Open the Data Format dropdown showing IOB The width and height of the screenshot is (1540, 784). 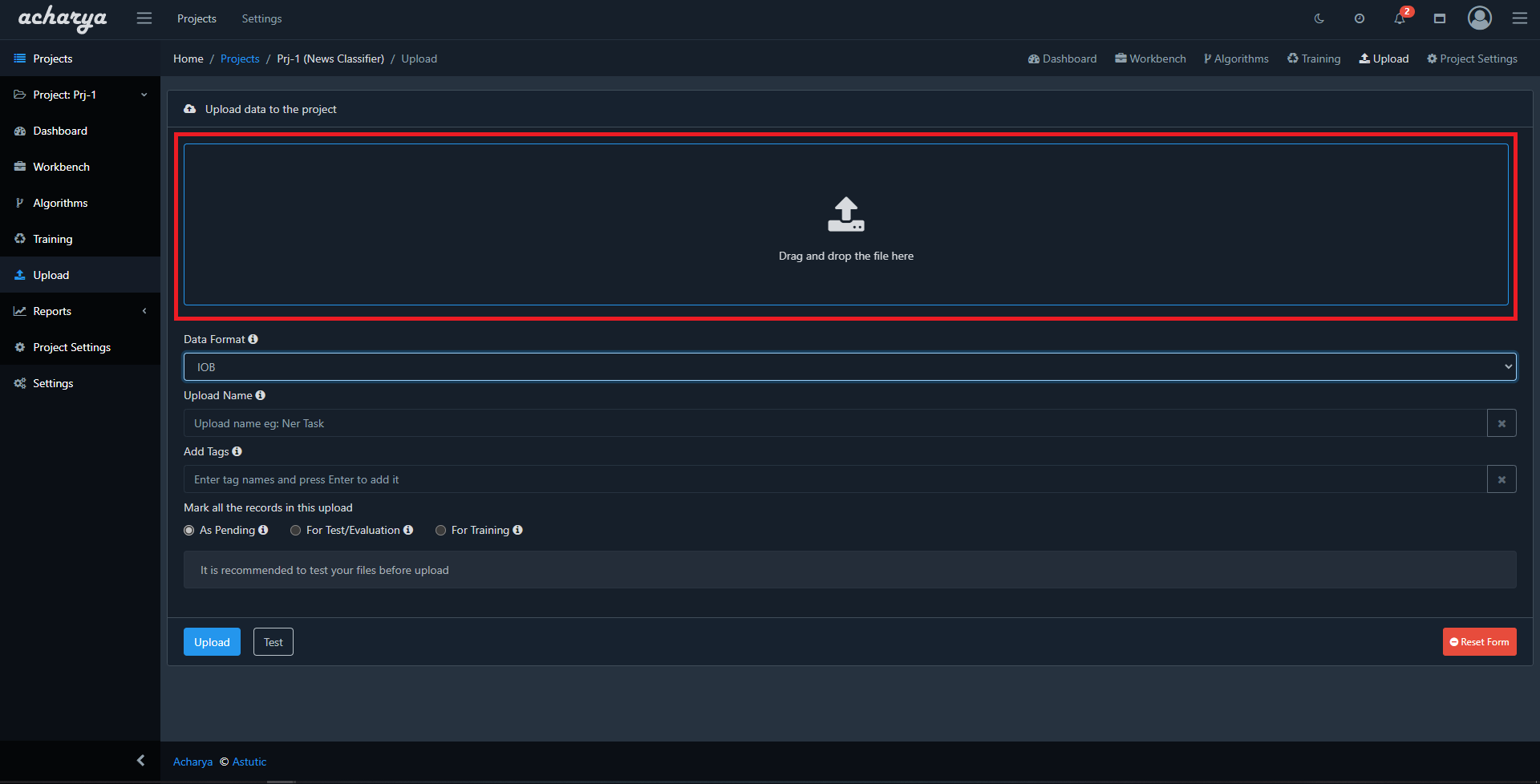849,366
